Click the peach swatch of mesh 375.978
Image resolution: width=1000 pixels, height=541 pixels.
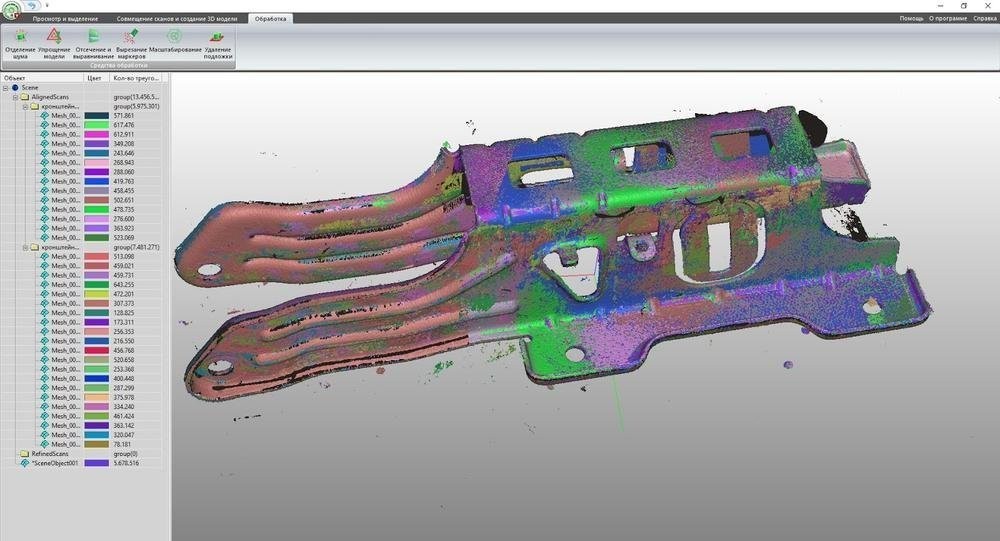pyautogui.click(x=97, y=397)
